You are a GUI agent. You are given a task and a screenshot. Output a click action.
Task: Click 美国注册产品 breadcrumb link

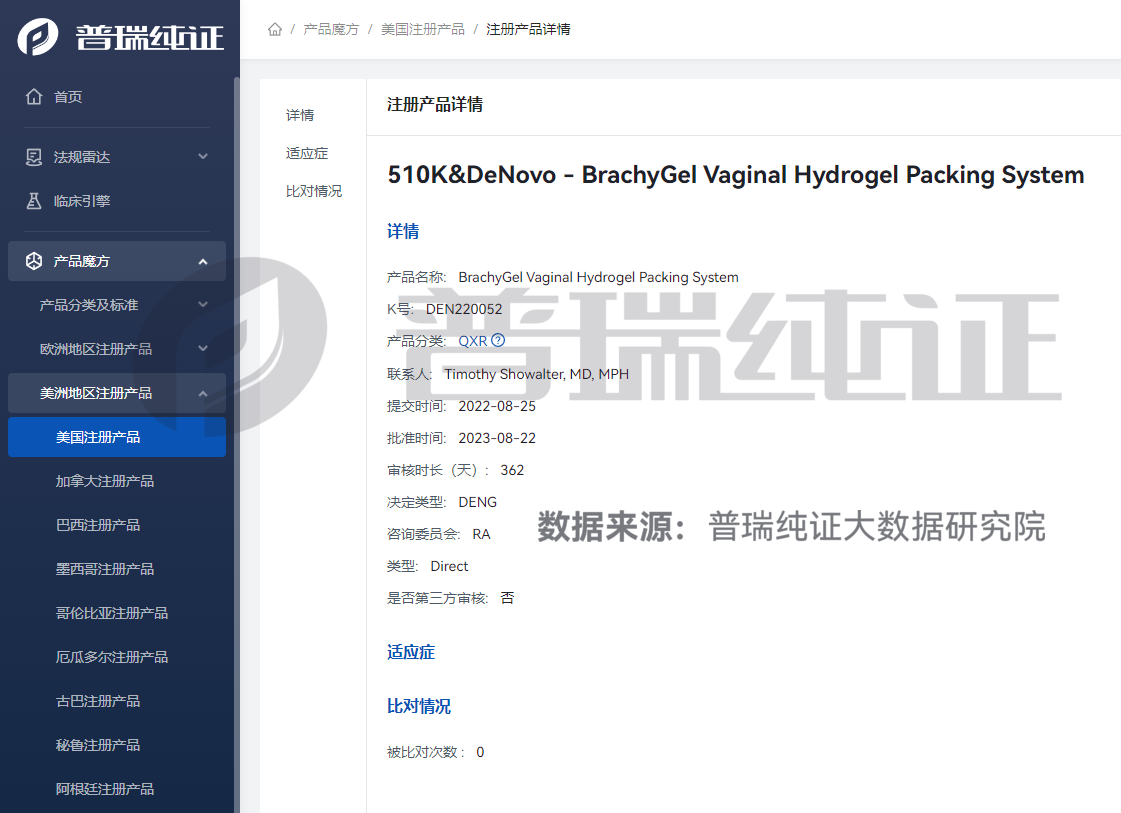click(423, 29)
